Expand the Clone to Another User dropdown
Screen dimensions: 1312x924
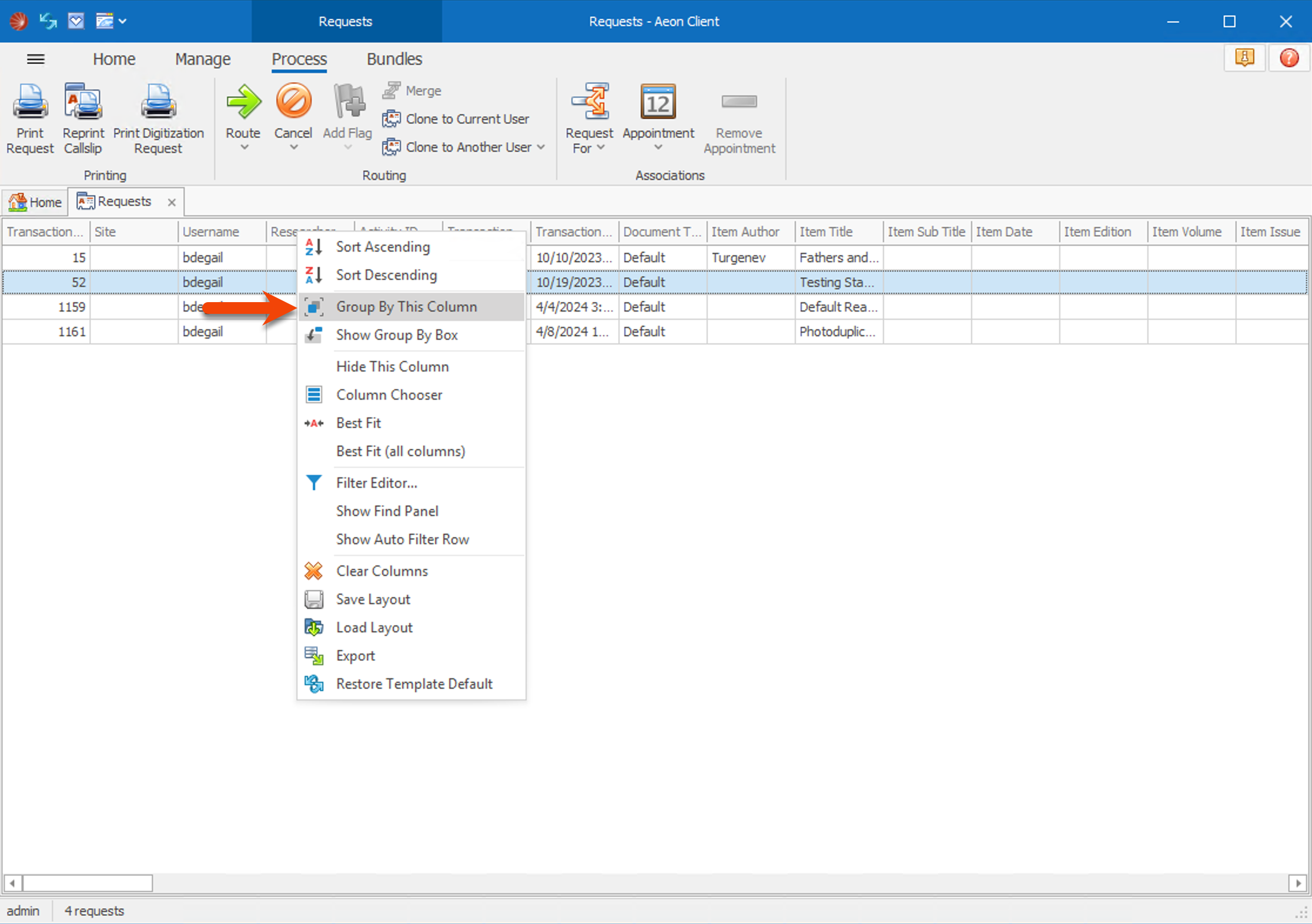point(541,147)
